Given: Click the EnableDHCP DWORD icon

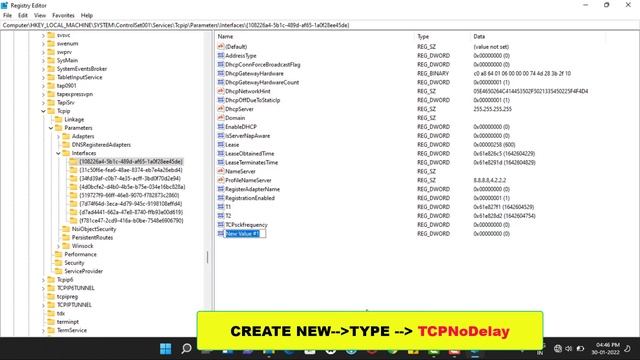Looking at the screenshot, I should coord(221,127).
